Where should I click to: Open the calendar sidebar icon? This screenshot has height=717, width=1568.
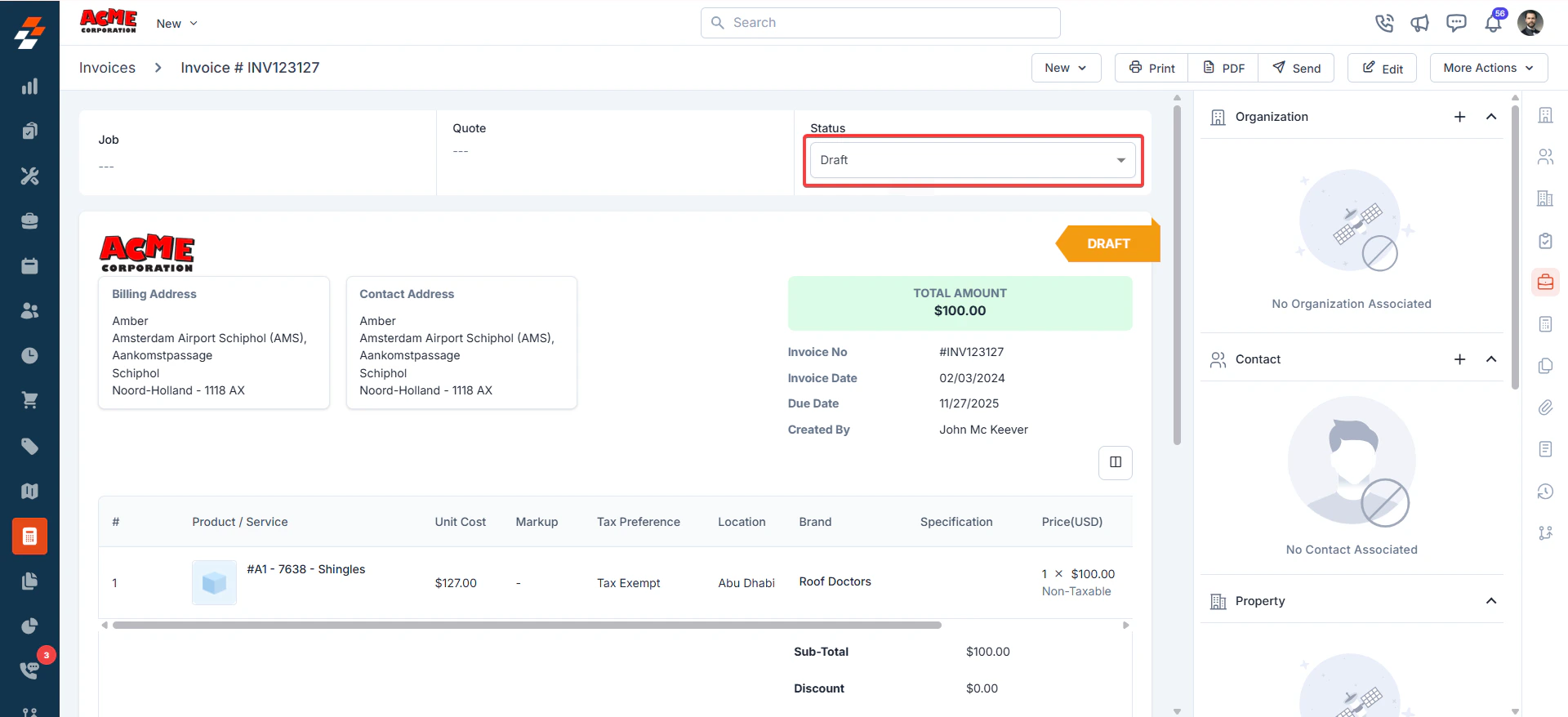(x=29, y=265)
